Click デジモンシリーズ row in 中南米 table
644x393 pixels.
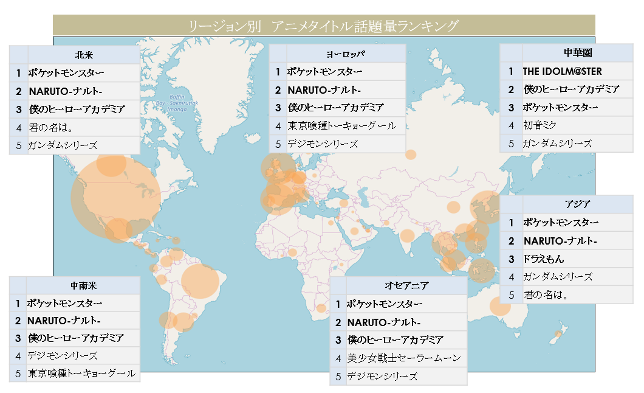[x=75, y=356]
